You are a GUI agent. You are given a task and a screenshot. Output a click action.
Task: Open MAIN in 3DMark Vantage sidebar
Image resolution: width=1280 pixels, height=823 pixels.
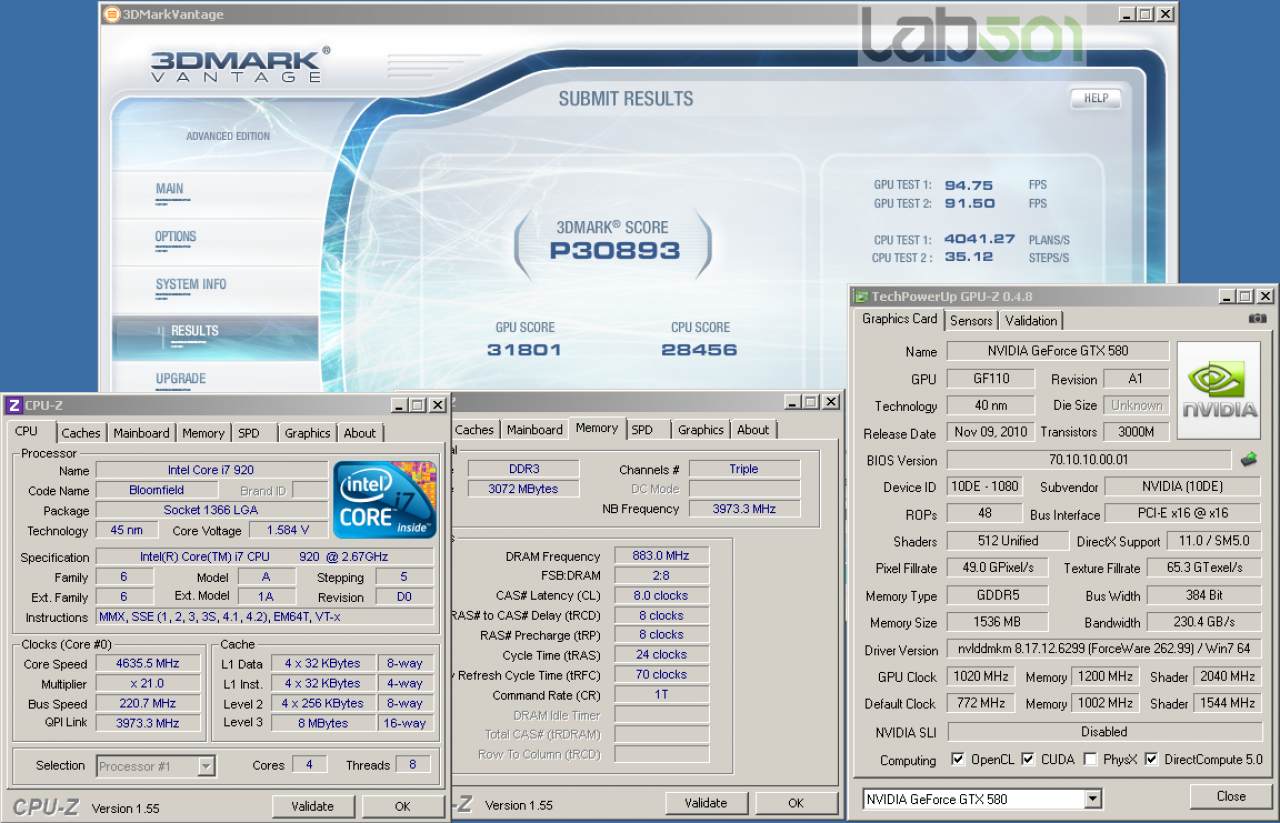pos(170,189)
